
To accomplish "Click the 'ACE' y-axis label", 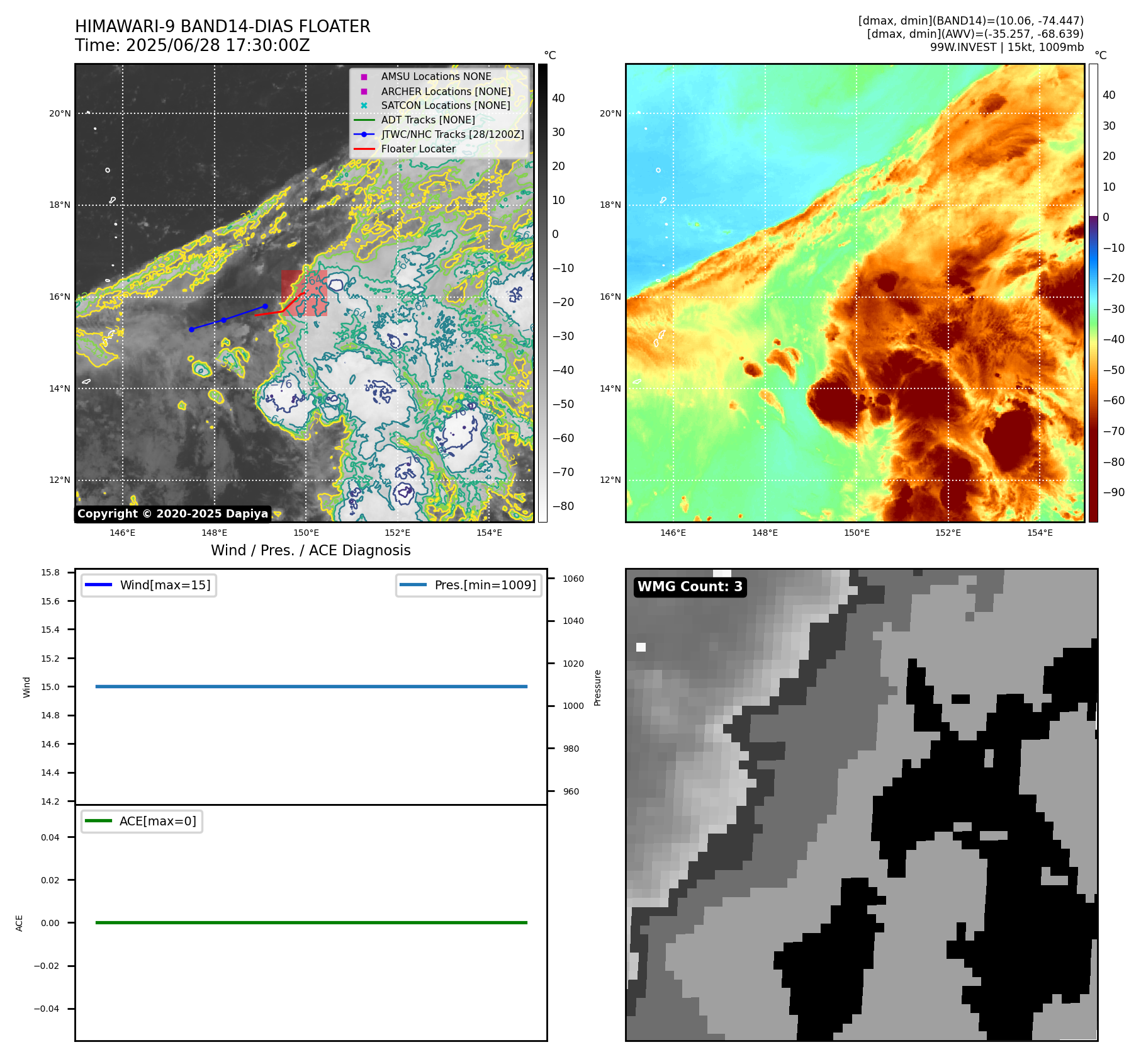I will pos(20,923).
